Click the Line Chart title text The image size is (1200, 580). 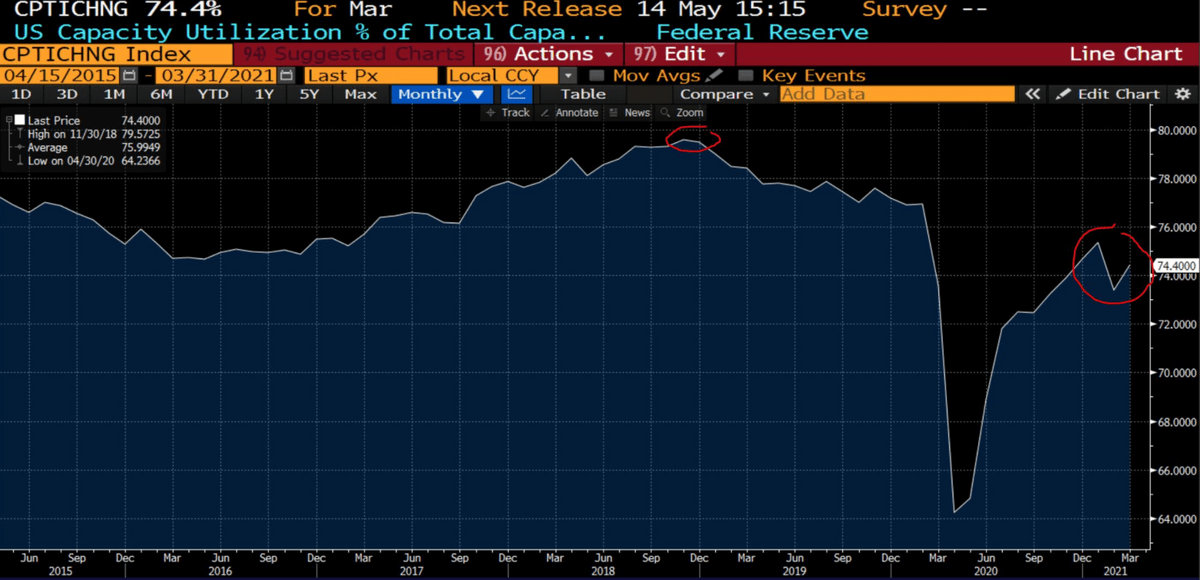click(x=1127, y=54)
